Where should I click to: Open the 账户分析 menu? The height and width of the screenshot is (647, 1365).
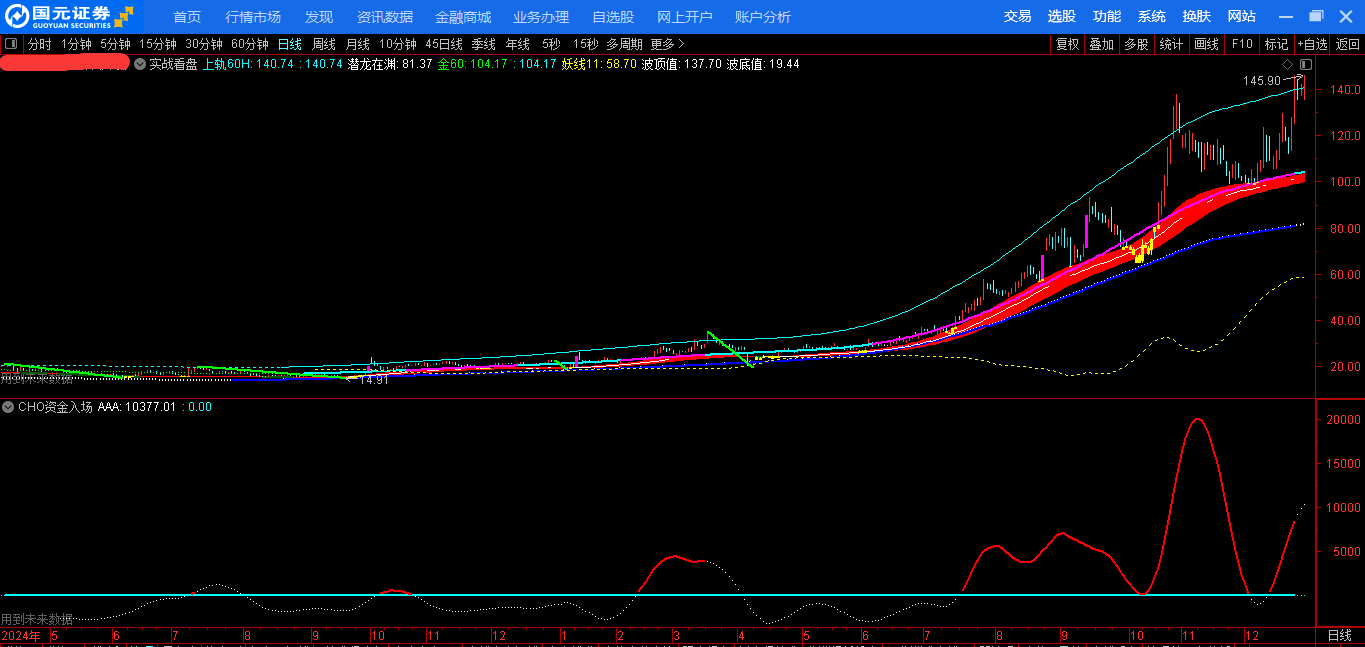pos(763,17)
